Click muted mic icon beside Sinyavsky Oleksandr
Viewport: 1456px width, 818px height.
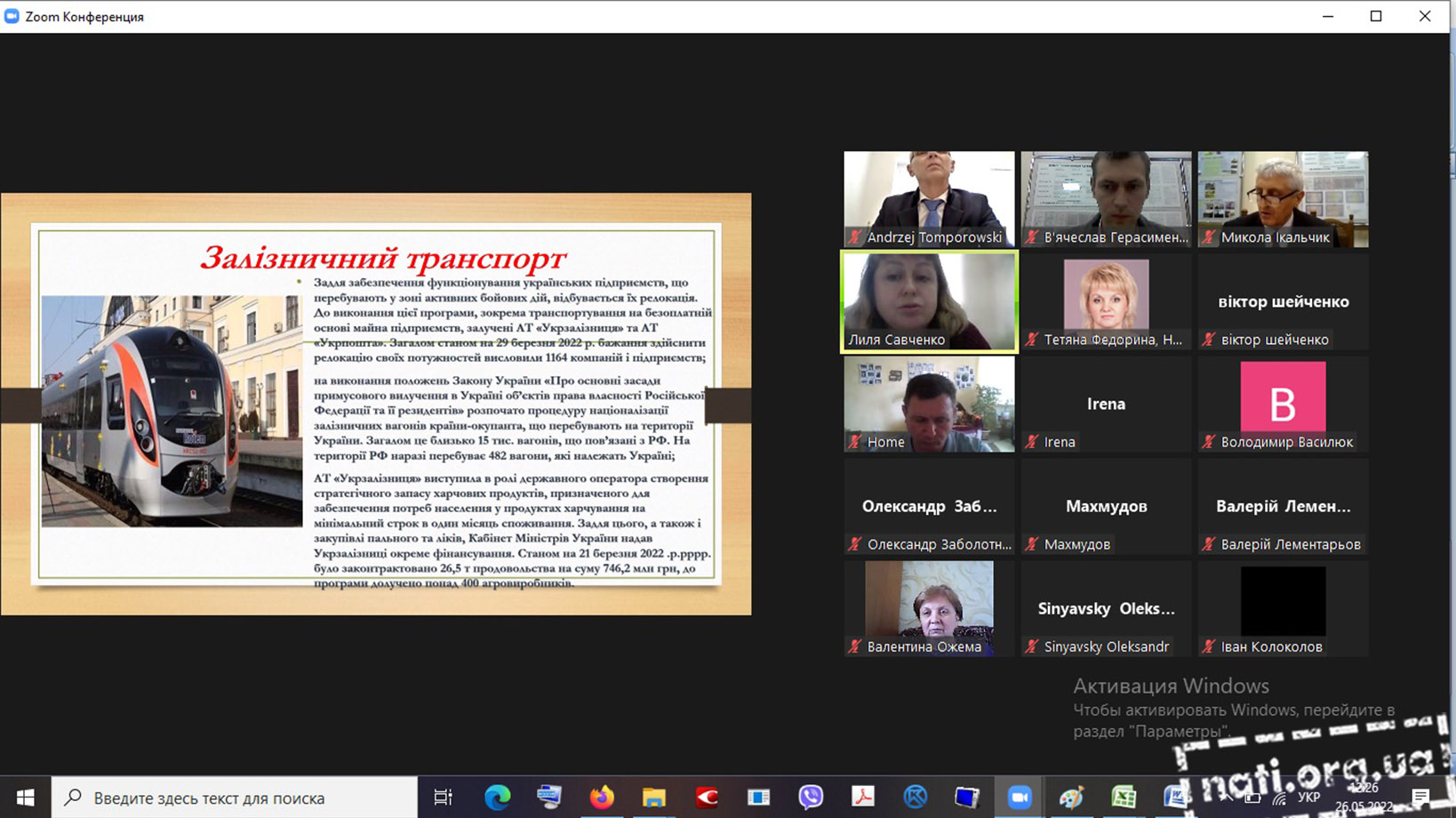1032,646
